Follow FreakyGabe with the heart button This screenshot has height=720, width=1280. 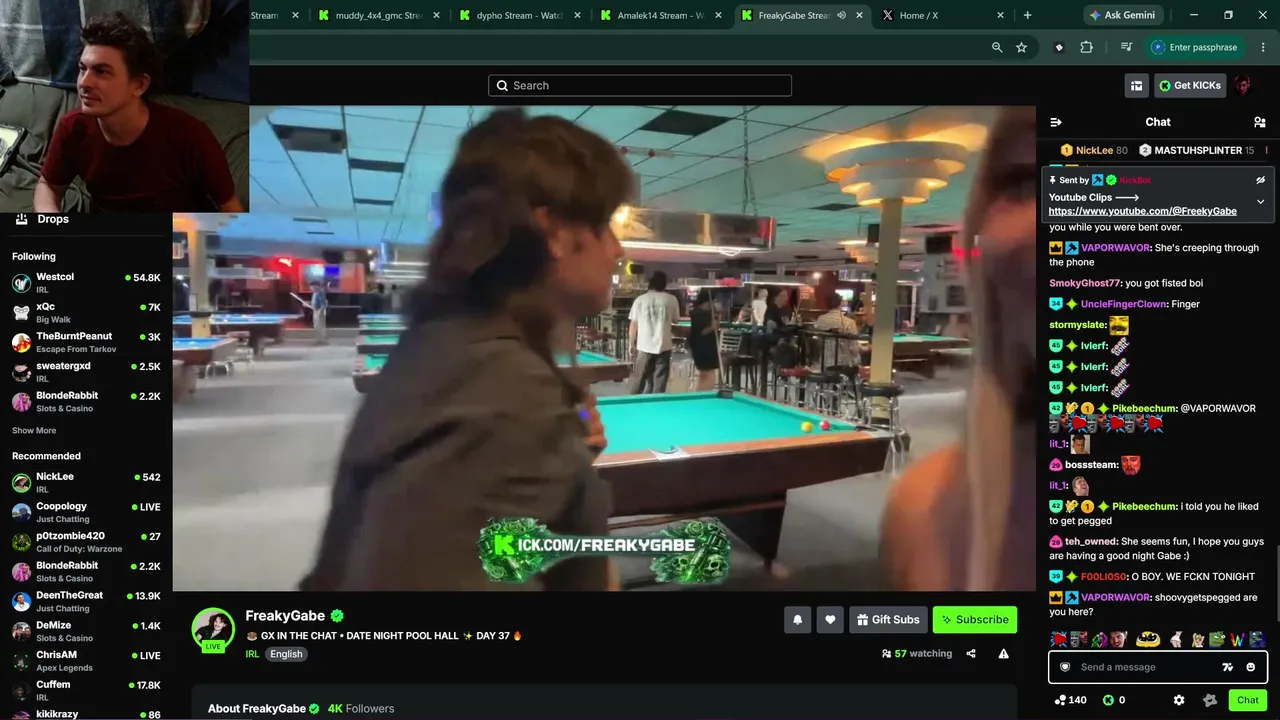pyautogui.click(x=830, y=620)
